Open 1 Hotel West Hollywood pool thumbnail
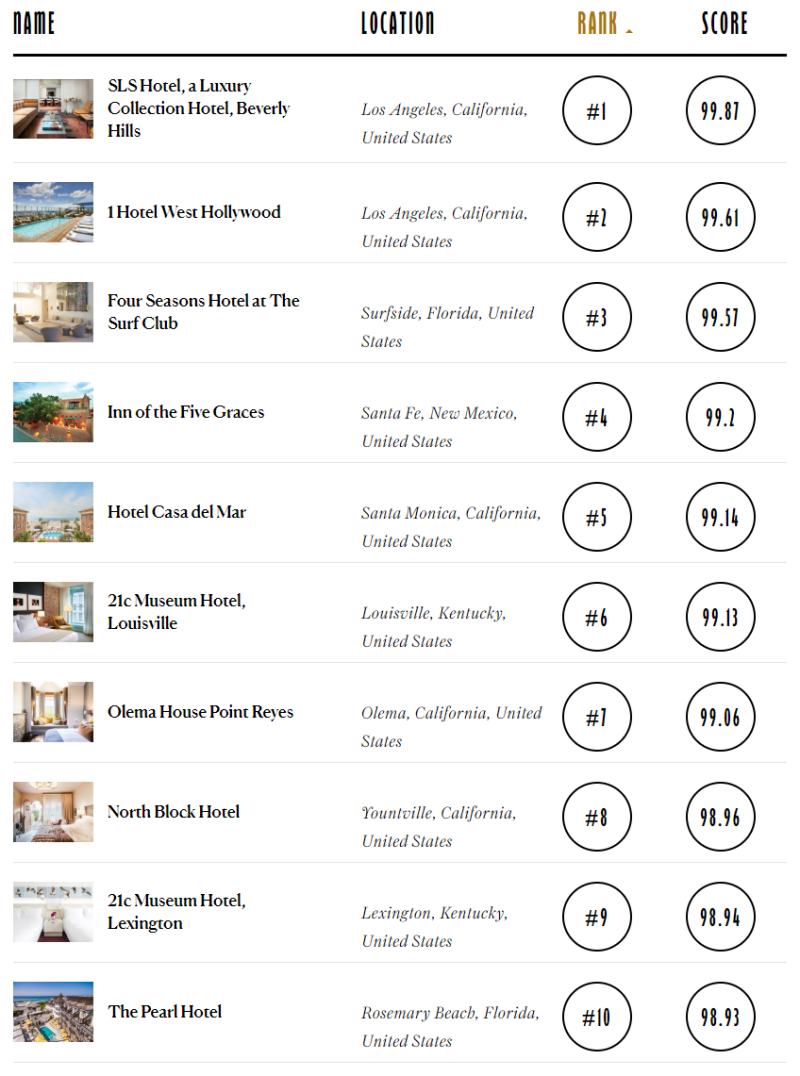800x1076 pixels. (53, 212)
